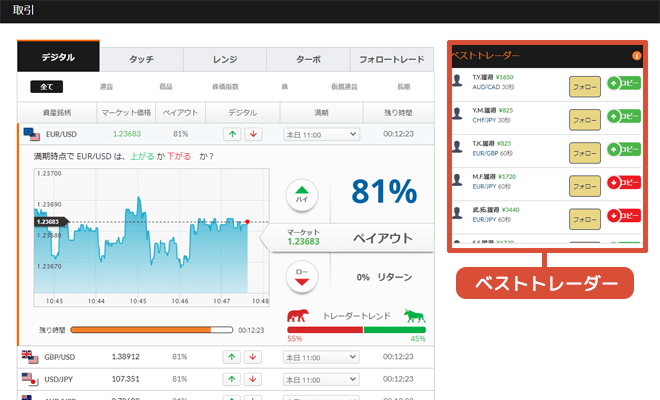Viewport: 660px width, 400px height.
Task: Filter assets by 仮想通貨
Action: 344,87
